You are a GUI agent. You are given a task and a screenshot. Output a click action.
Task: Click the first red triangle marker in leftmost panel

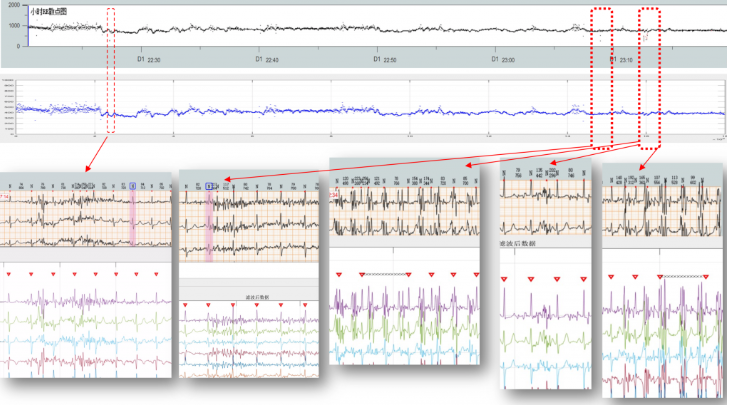click(7, 272)
